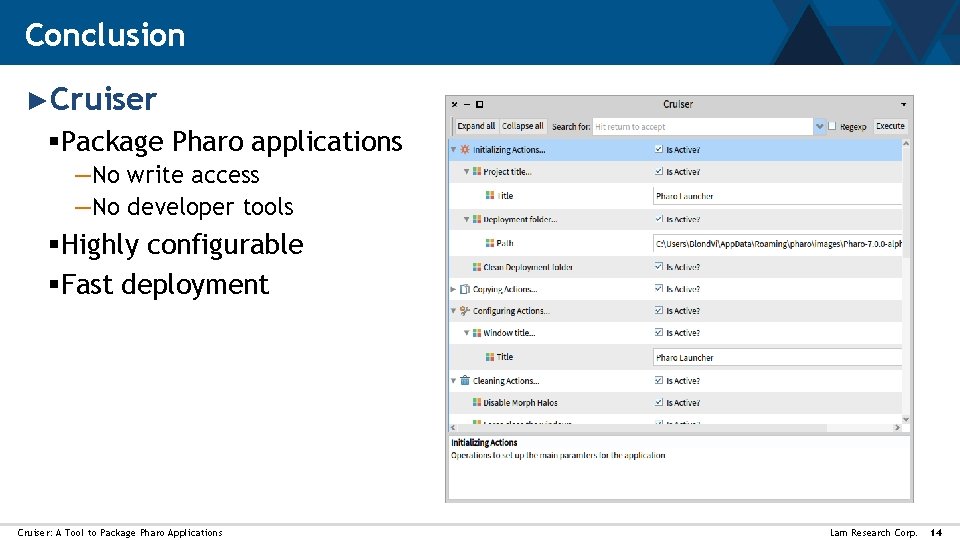Viewport: 960px width, 540px height.
Task: Click the Collapse all button
Action: tap(523, 126)
